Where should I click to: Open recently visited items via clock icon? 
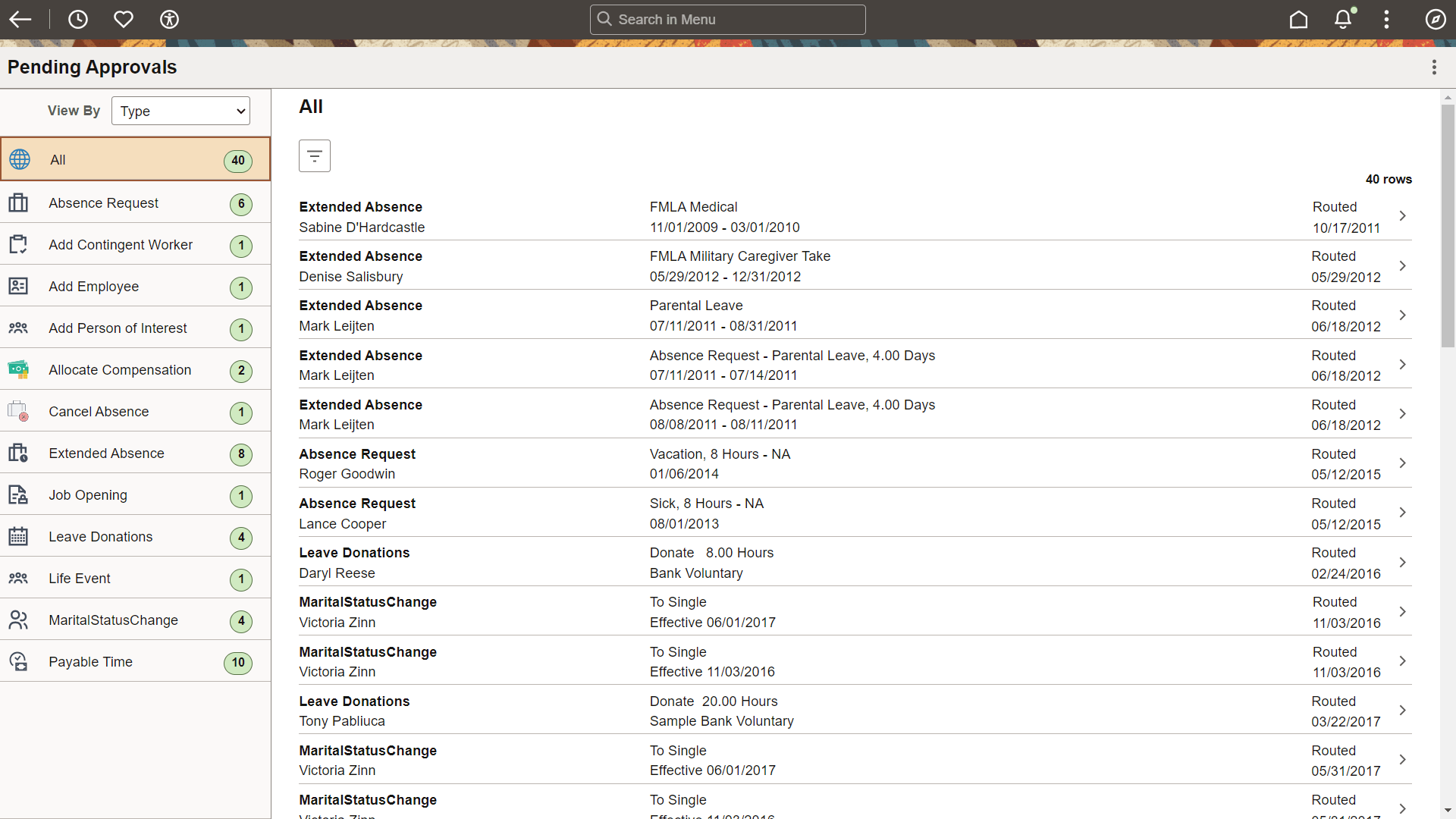click(78, 20)
